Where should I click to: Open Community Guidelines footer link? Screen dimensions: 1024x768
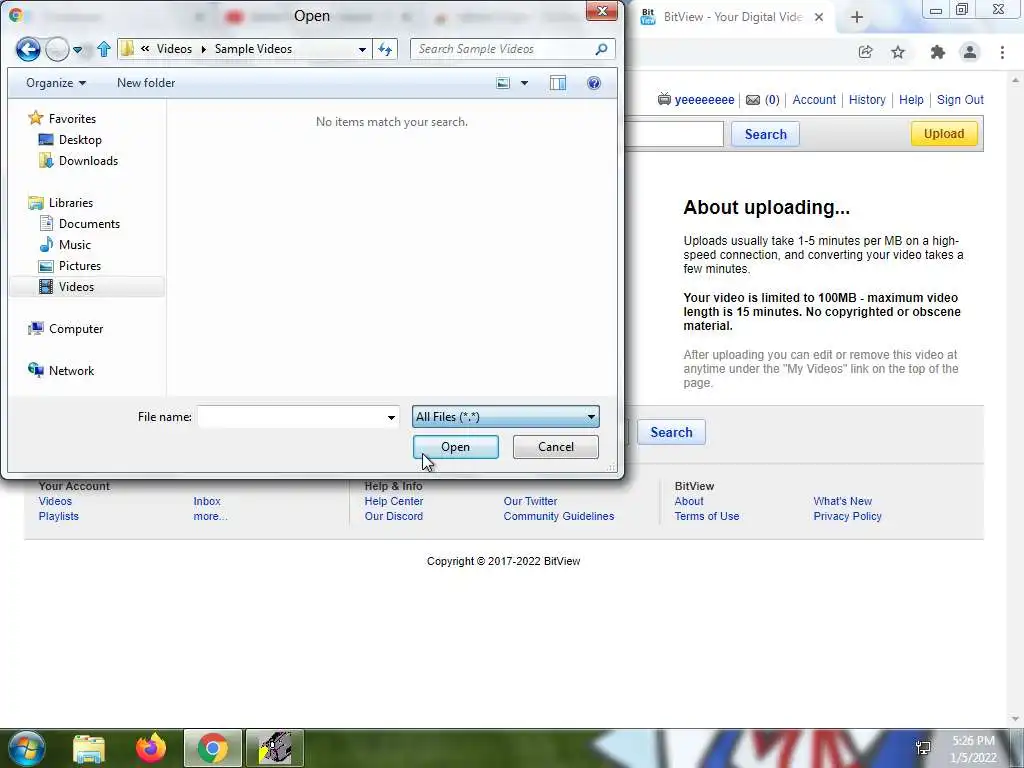(x=558, y=517)
